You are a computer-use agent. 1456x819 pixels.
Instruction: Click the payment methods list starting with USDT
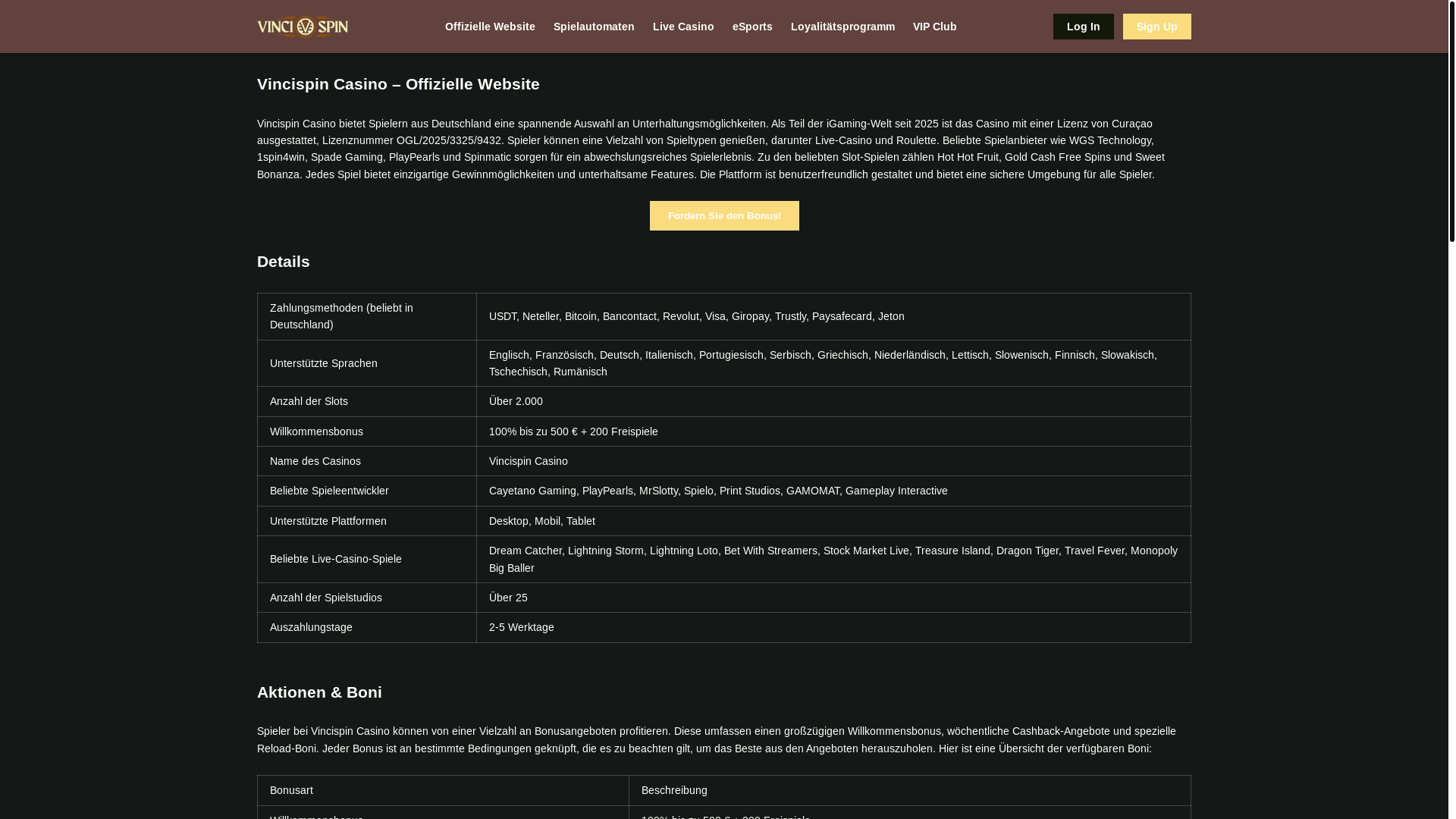click(833, 316)
